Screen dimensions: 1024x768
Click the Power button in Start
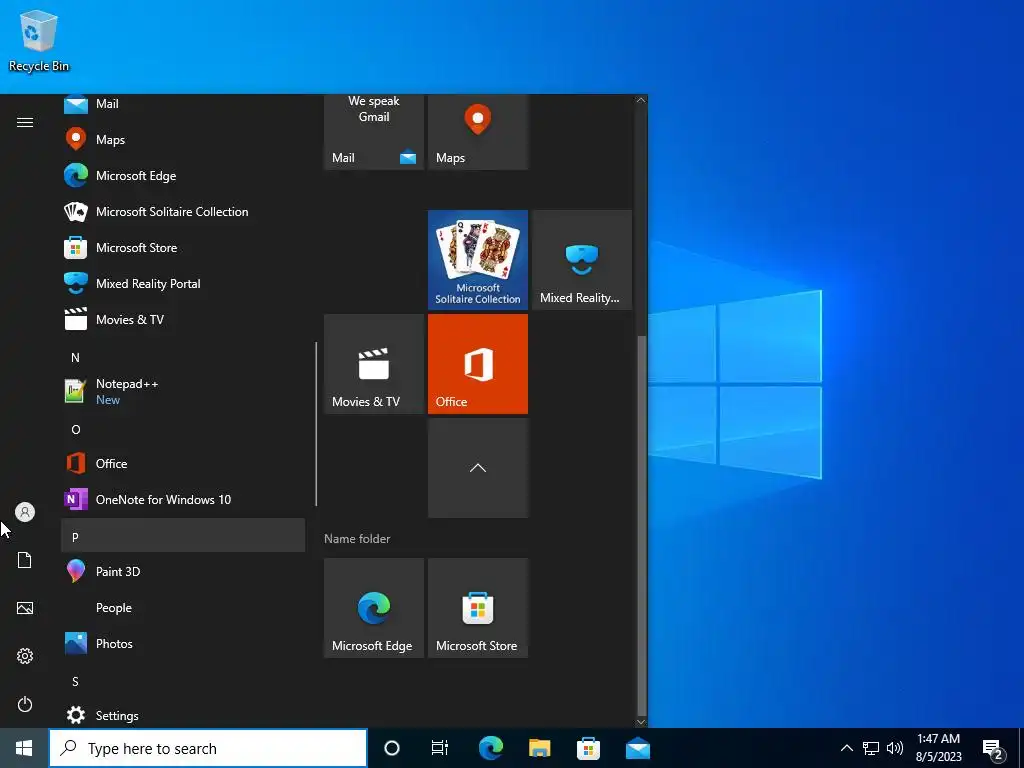(x=25, y=704)
